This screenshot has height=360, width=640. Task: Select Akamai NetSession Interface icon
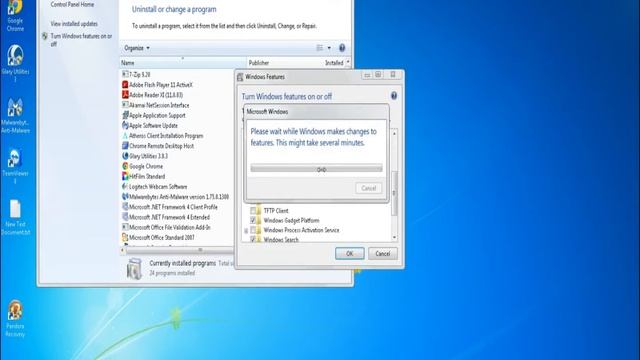pos(125,105)
